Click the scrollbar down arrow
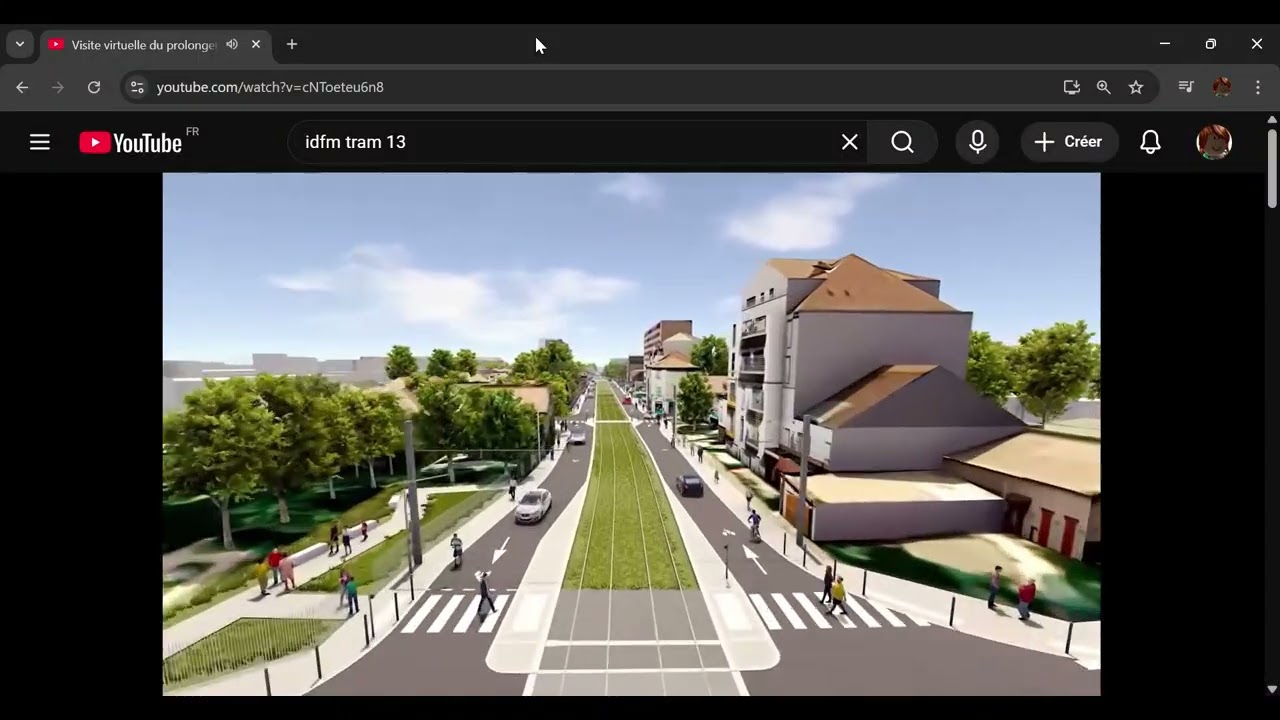Screen dimensions: 1280x720 1272,689
